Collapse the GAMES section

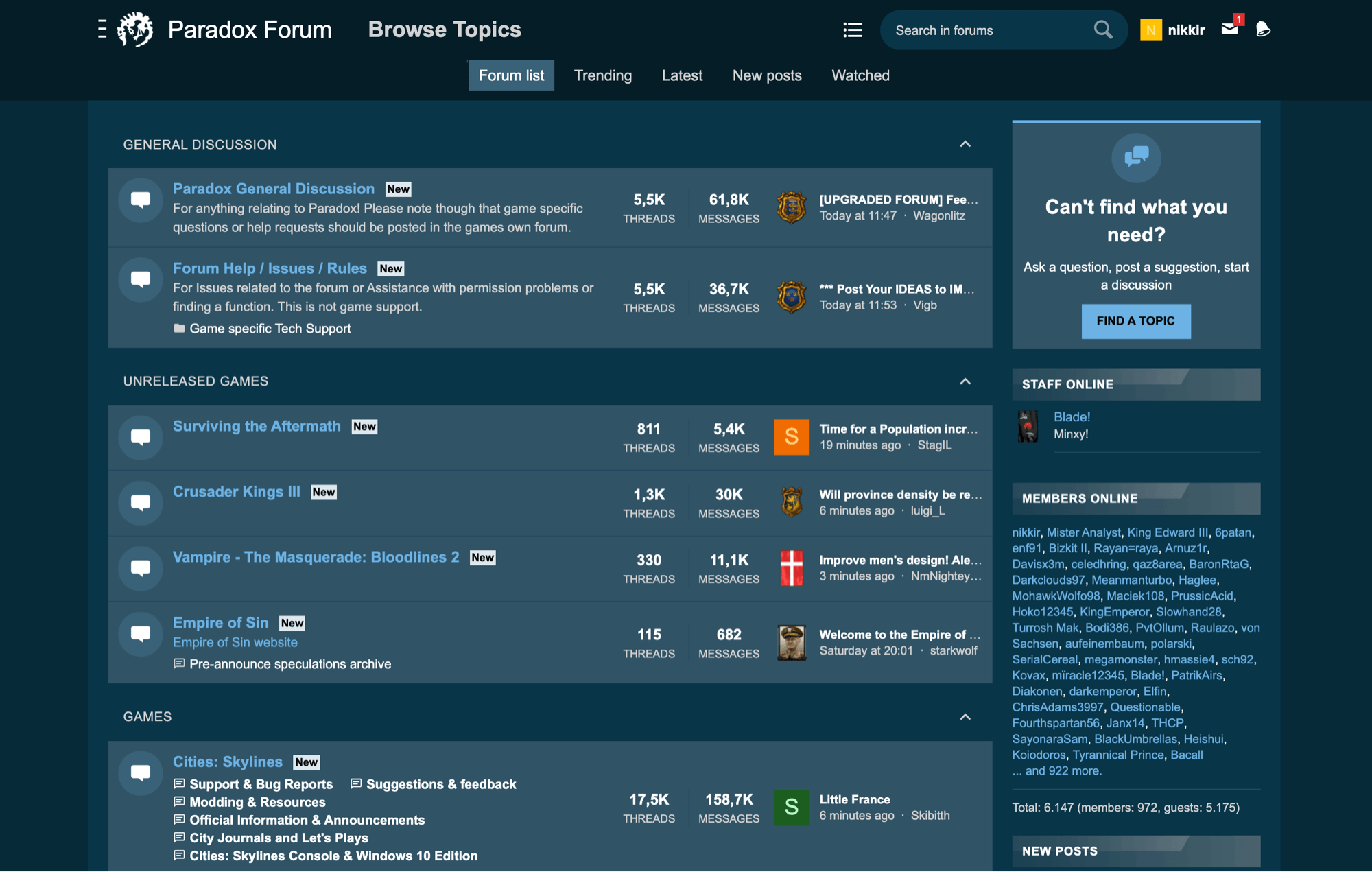point(965,716)
